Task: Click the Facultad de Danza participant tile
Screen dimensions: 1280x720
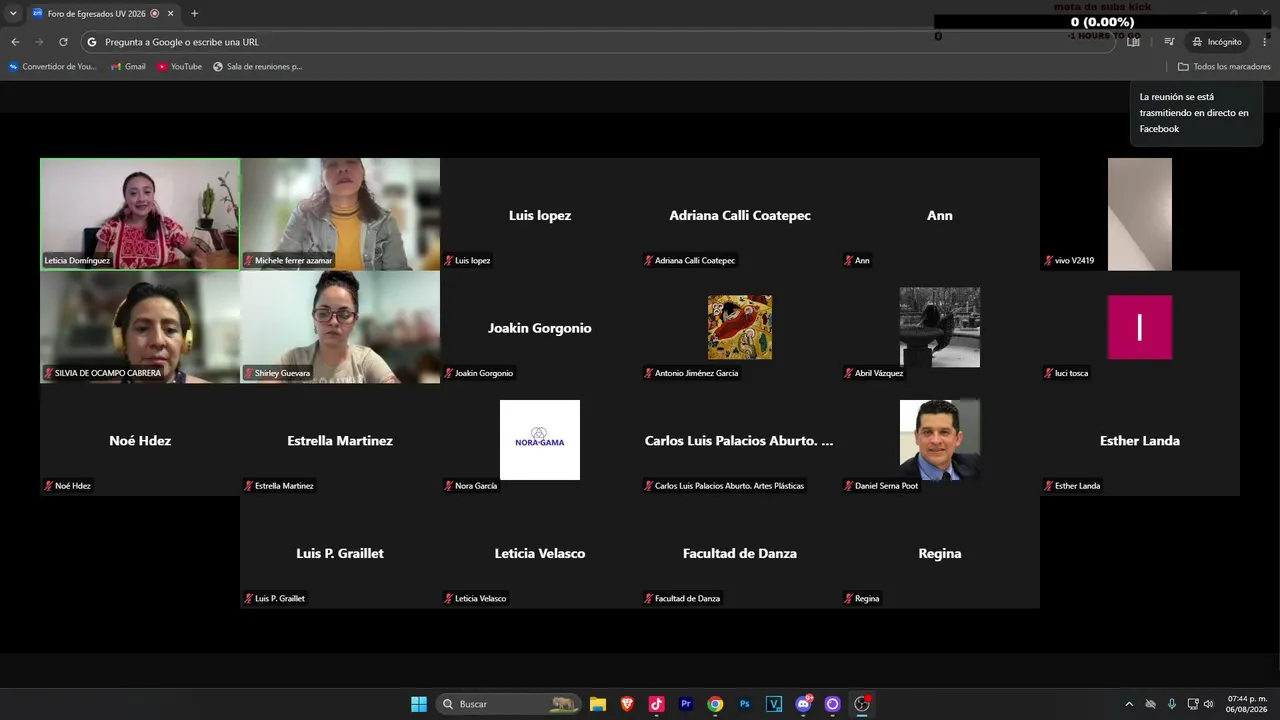Action: pos(740,553)
